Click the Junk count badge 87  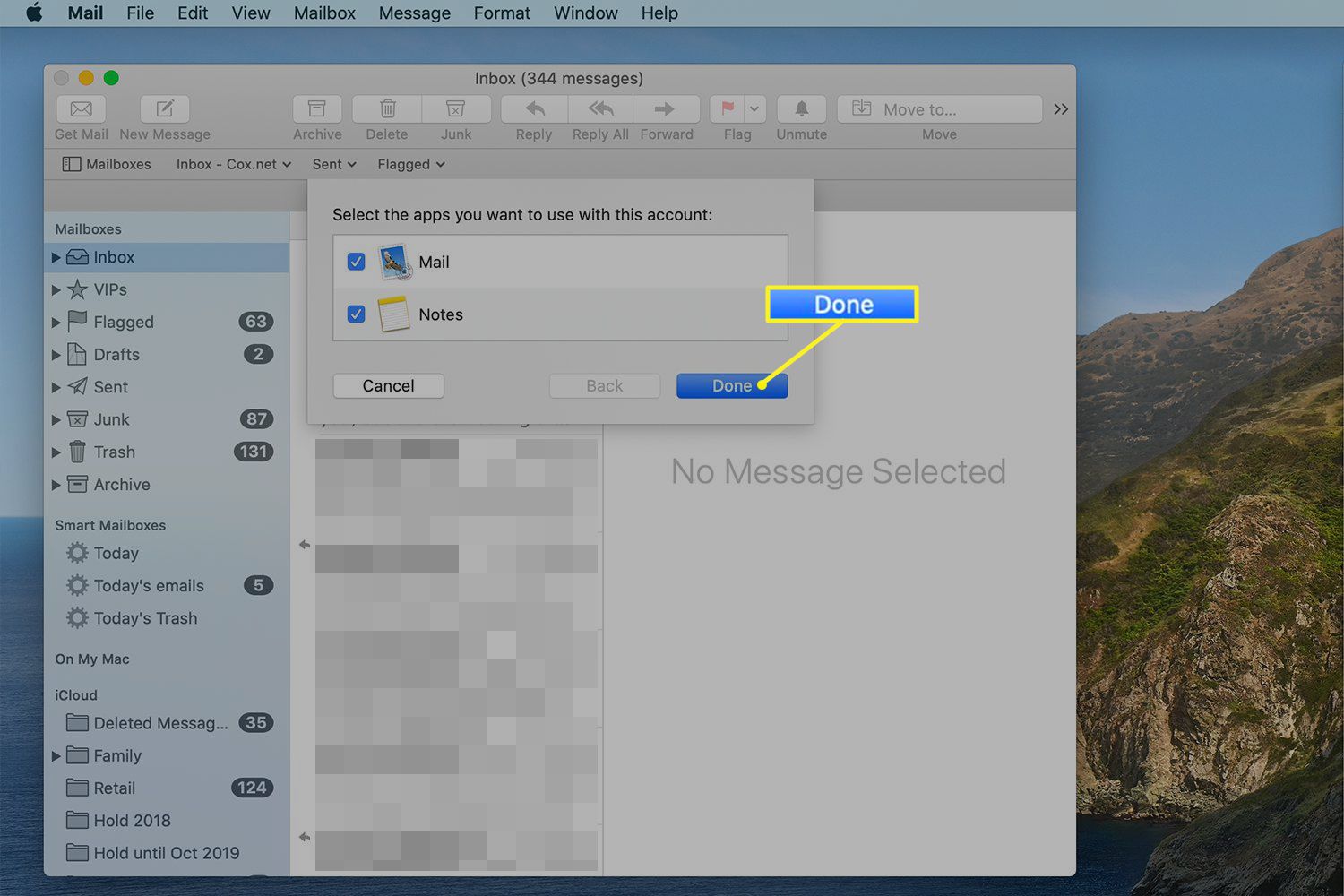[x=256, y=419]
